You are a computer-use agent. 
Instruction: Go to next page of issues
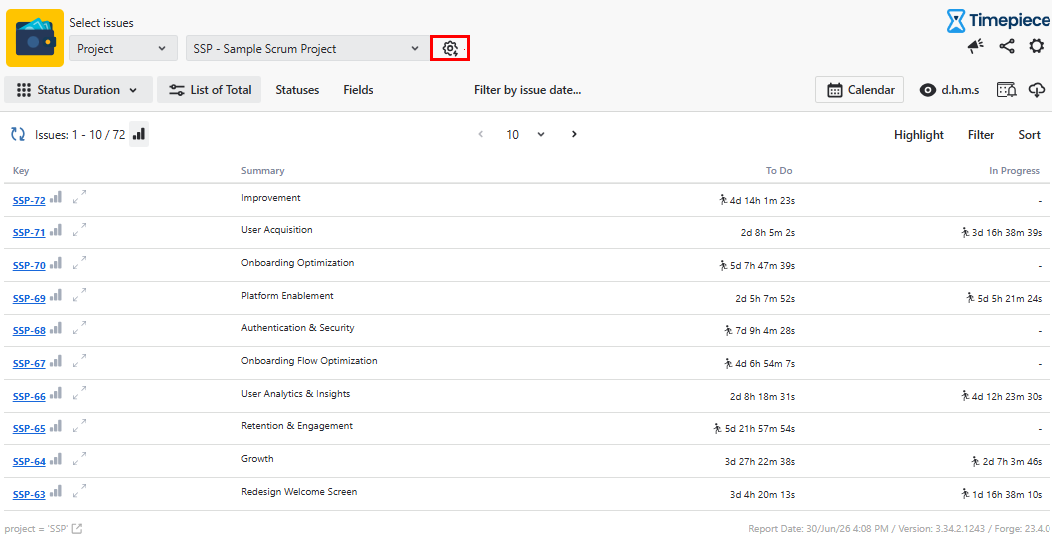coord(574,134)
